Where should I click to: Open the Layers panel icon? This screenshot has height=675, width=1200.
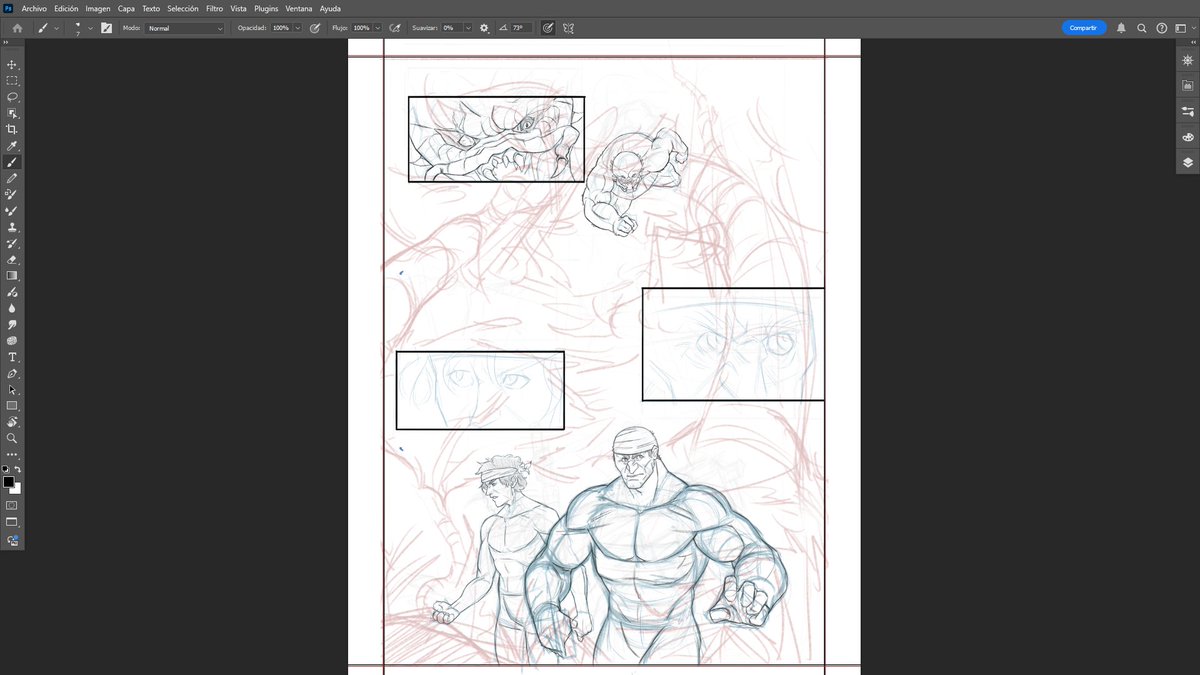[x=1188, y=162]
